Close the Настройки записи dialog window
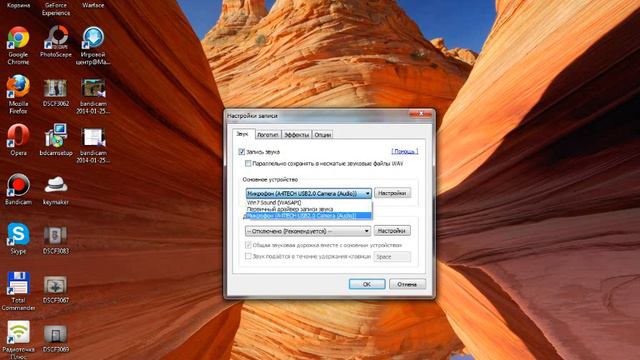The width and height of the screenshot is (640, 360). (421, 114)
